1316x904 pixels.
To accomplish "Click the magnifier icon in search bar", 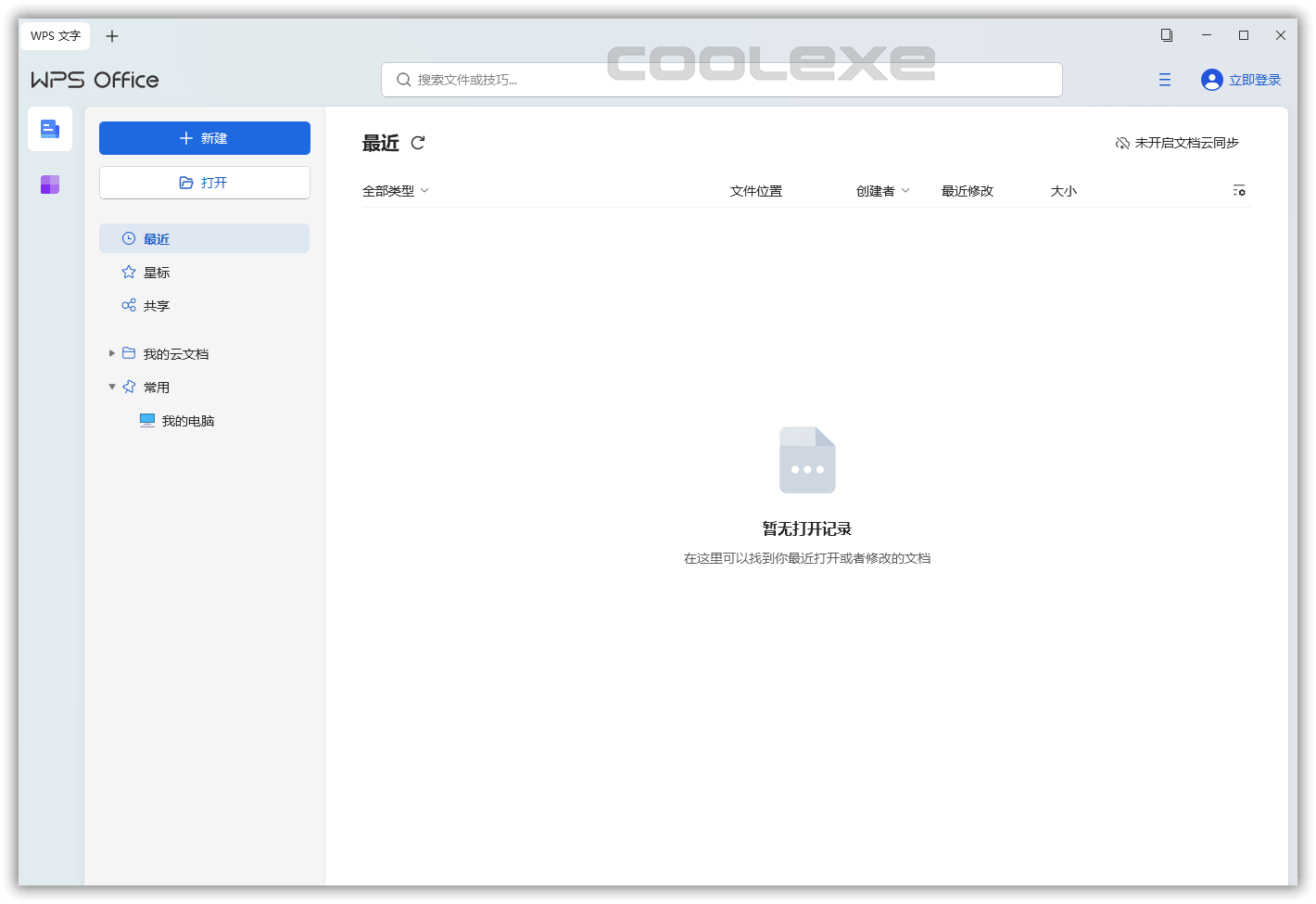I will (402, 80).
